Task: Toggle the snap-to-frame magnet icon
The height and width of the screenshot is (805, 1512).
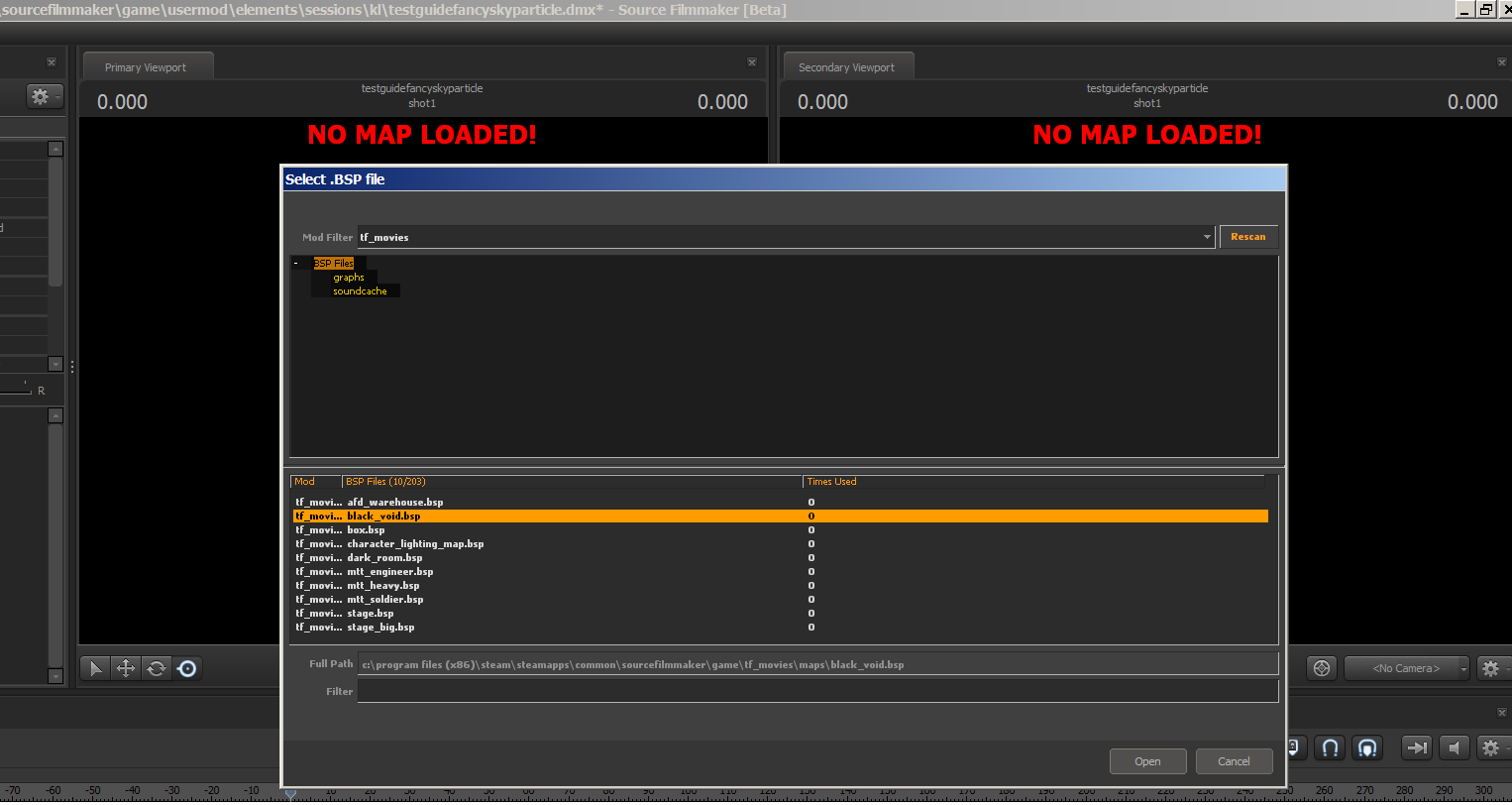Action: (1367, 747)
